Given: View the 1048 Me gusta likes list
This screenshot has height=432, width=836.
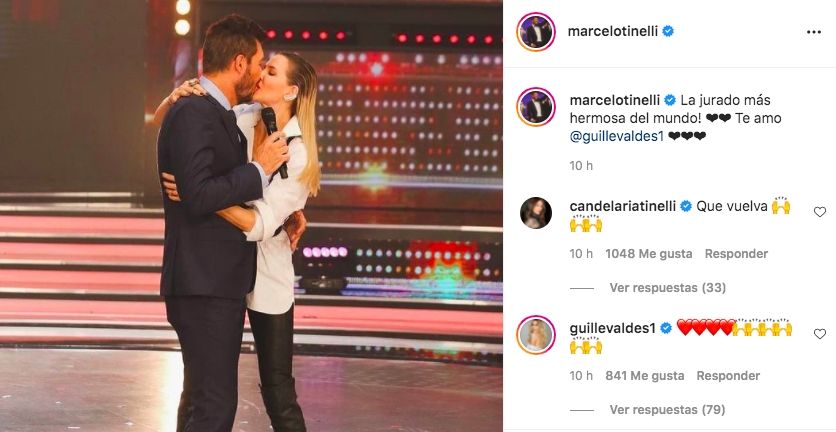Looking at the screenshot, I should 649,254.
